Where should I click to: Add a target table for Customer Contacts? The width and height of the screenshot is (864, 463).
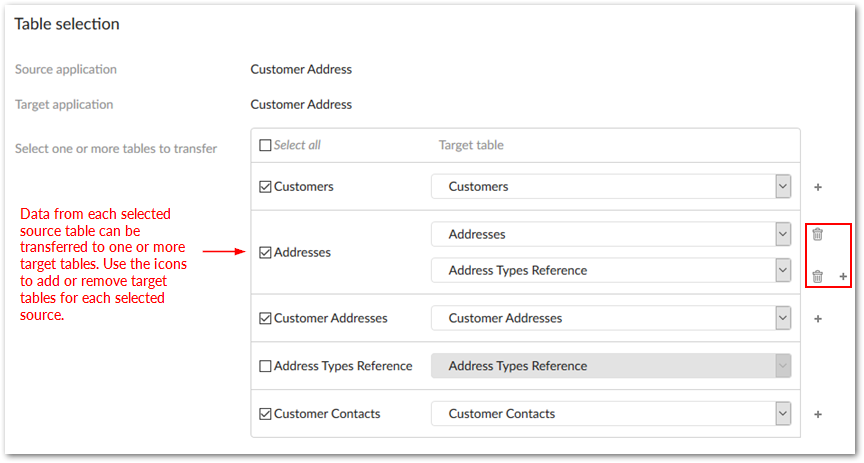pyautogui.click(x=817, y=414)
